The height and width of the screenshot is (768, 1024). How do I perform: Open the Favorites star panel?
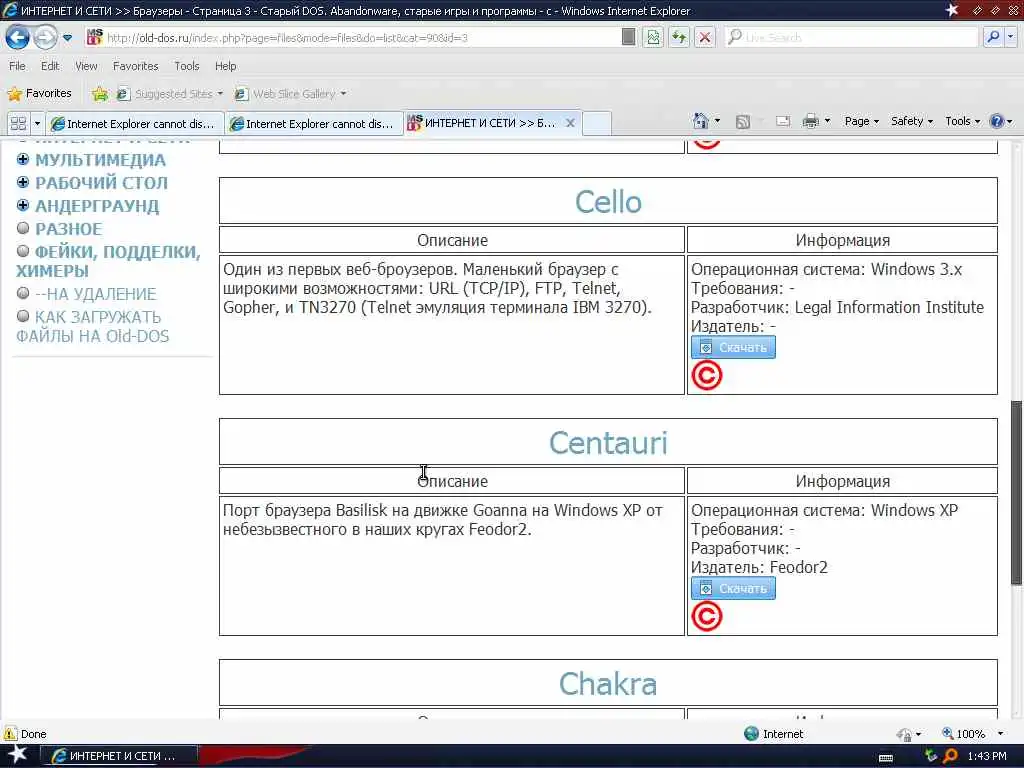pyautogui.click(x=39, y=93)
